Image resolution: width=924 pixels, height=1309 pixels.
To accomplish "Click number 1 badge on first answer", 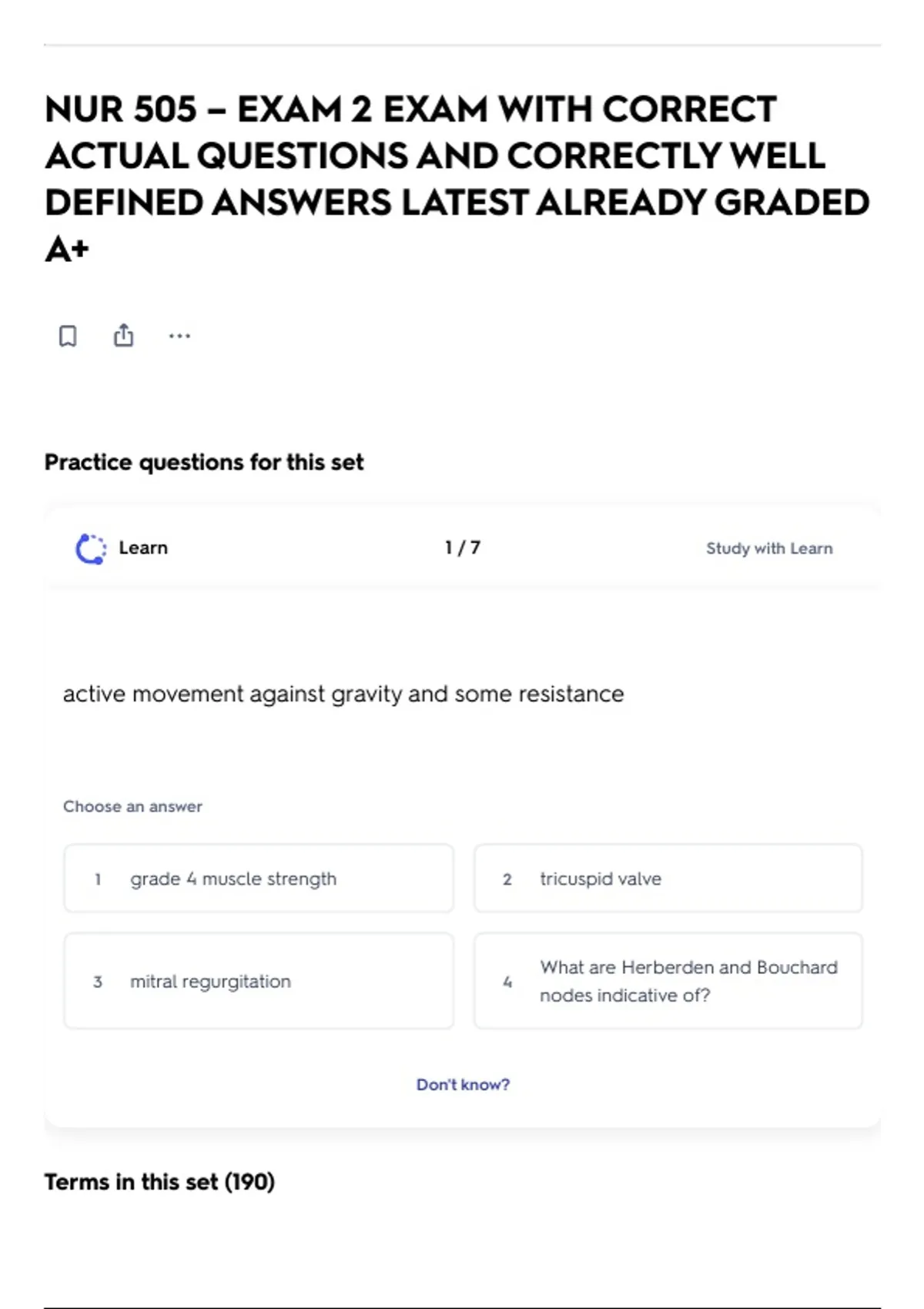I will pos(98,879).
